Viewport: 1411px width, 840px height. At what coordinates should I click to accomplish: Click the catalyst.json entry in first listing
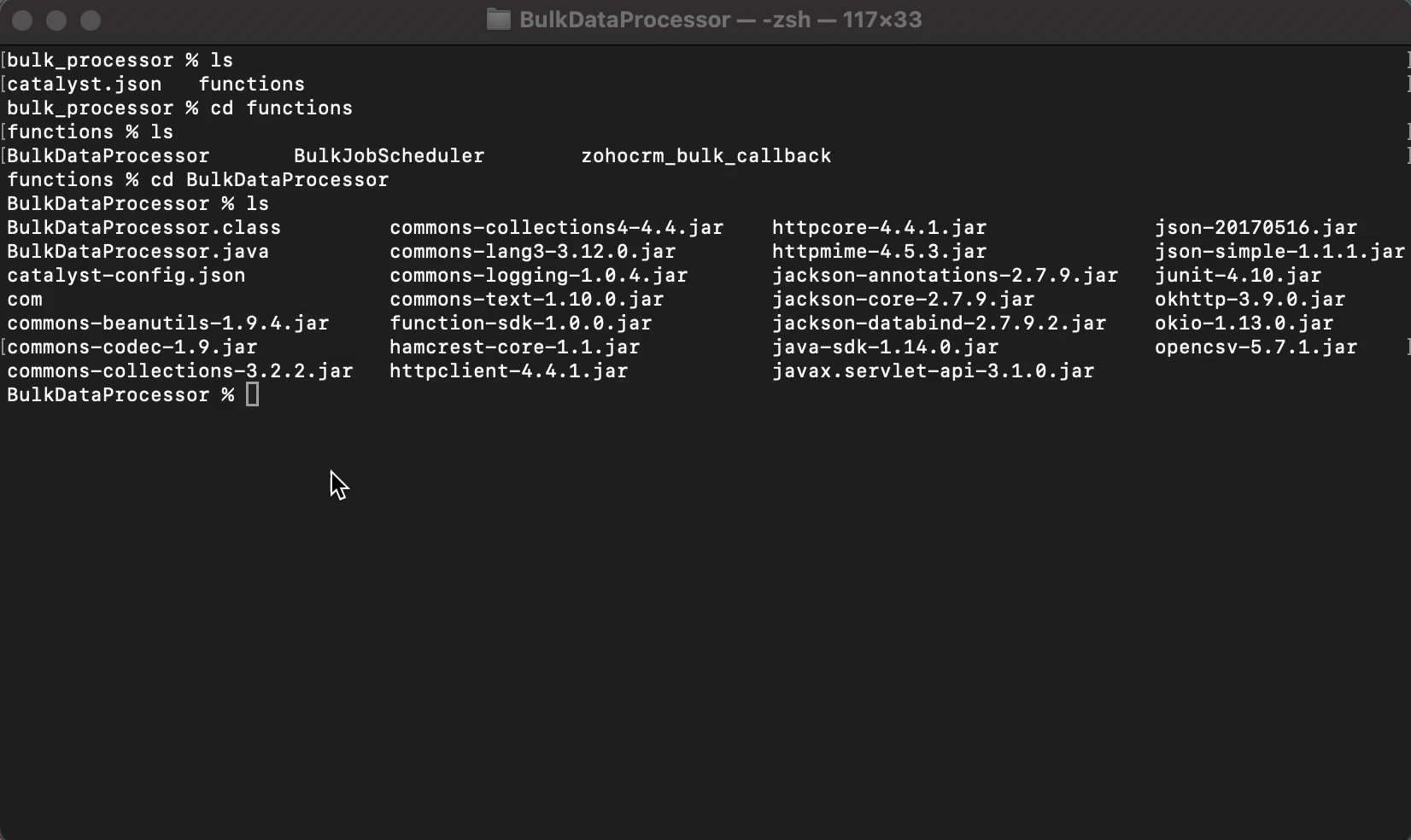[x=84, y=85]
